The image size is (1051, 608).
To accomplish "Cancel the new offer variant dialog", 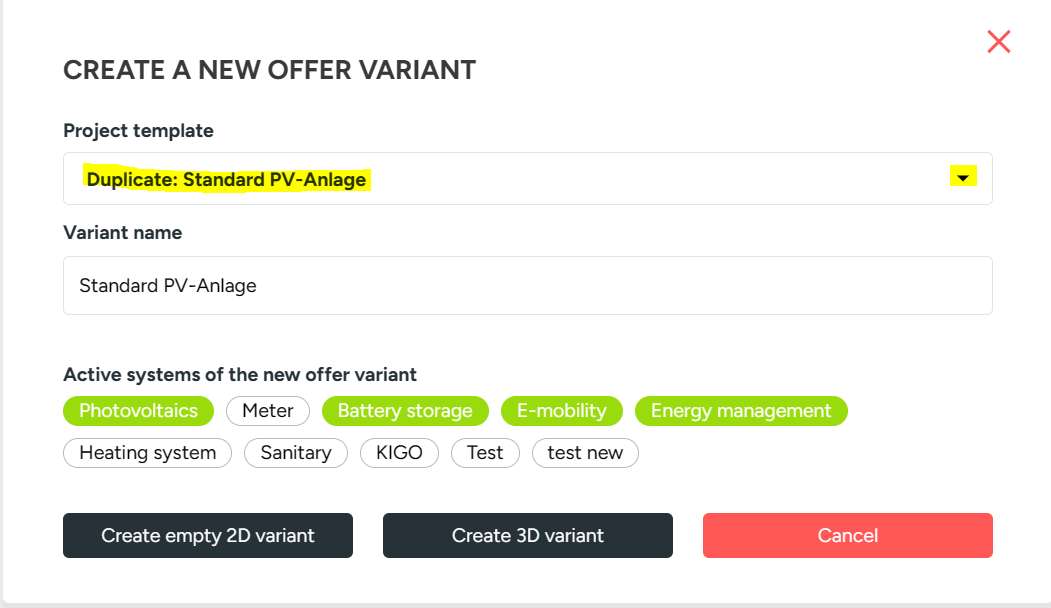I will (x=847, y=535).
